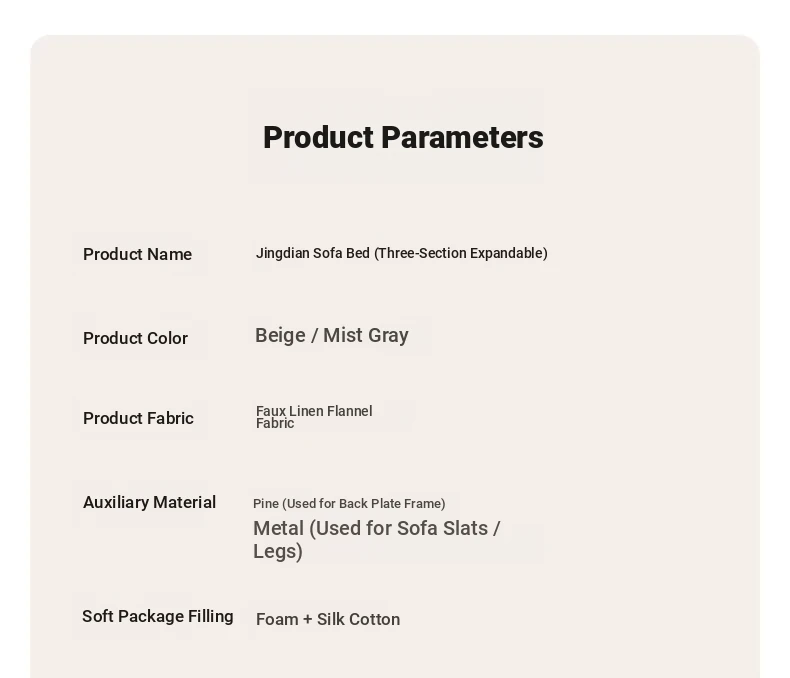Click the word Legs) in the metal description
The height and width of the screenshot is (678, 790).
coord(278,552)
